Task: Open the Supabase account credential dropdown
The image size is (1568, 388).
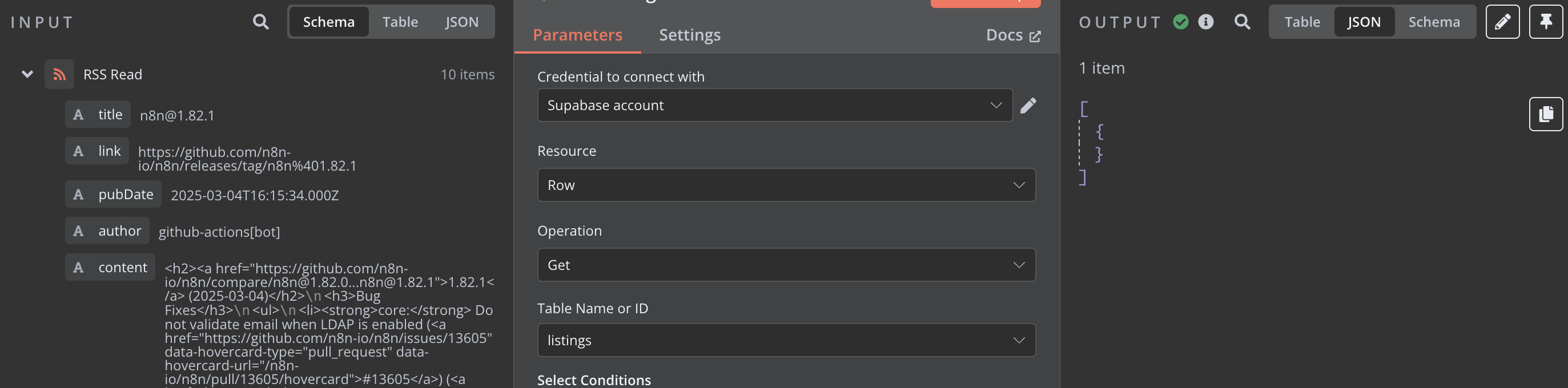Action: [x=774, y=105]
